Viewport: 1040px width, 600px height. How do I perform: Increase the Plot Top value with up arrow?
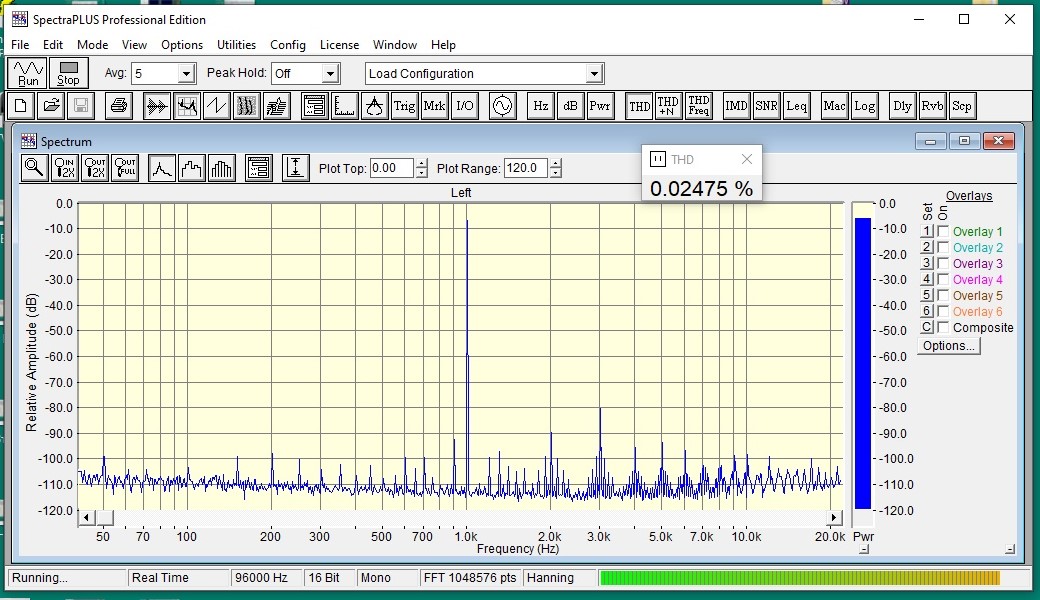(422, 163)
